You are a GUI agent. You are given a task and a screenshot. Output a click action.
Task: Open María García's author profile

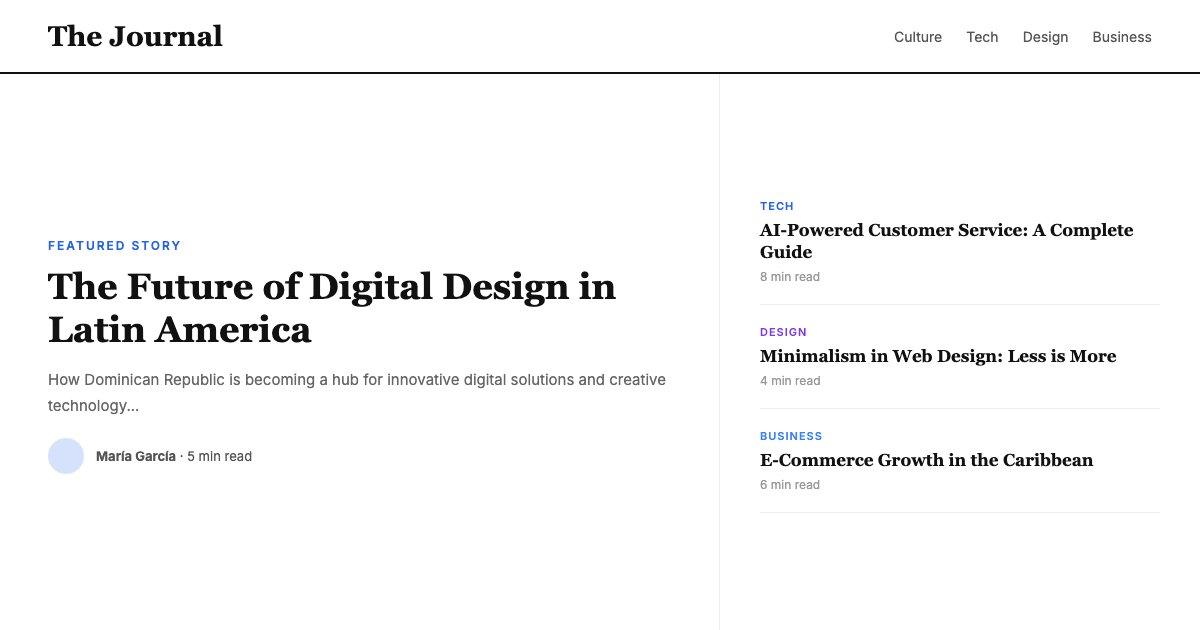point(136,456)
